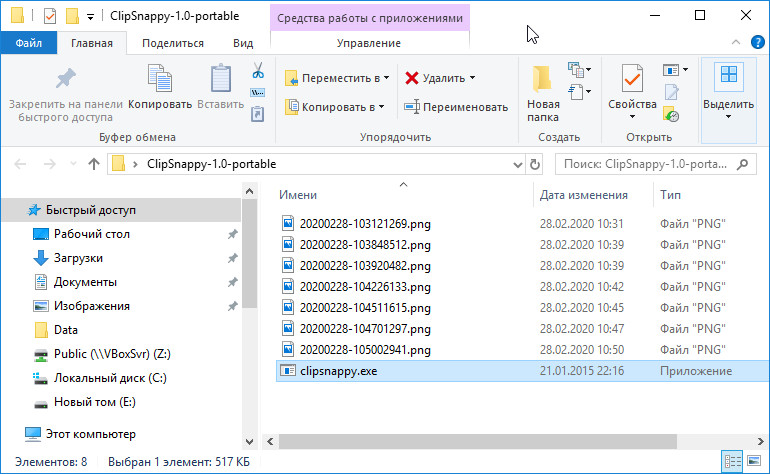Expand the Удалить dropdown arrow
The width and height of the screenshot is (770, 474).
click(472, 78)
